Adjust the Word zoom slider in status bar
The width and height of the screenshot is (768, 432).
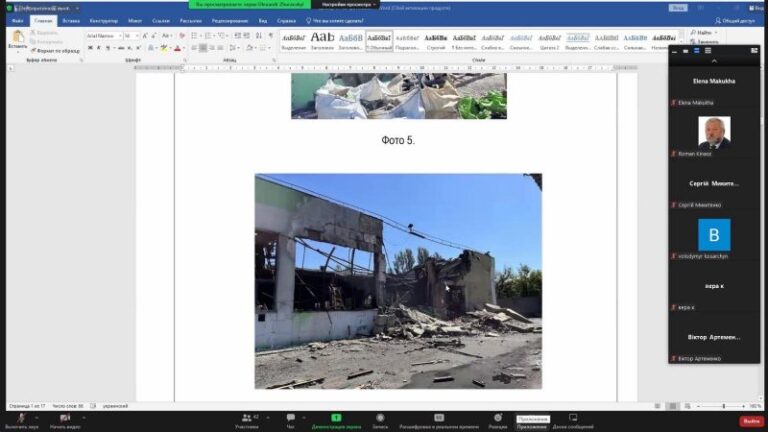(x=723, y=406)
